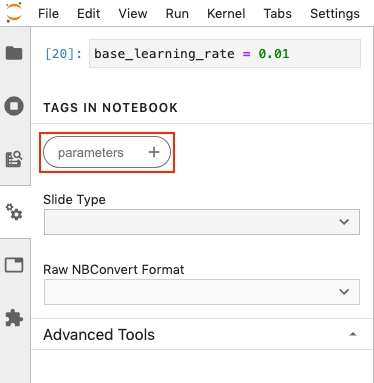Image resolution: width=374 pixels, height=383 pixels.
Task: Open the Extension Manager puzzle icon
Action: [x=14, y=318]
